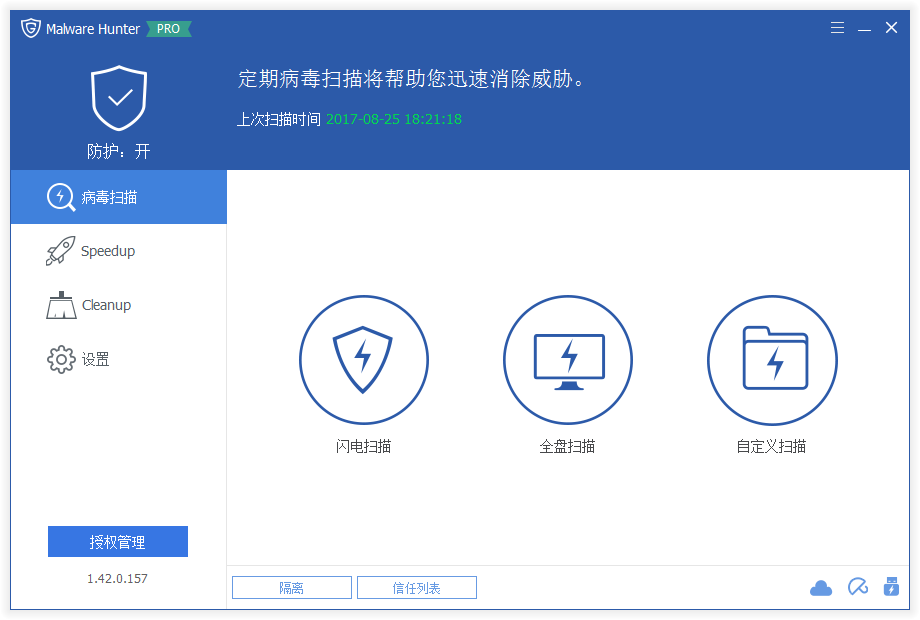920x620 pixels.
Task: Select the Cleanup brush icon
Action: click(x=60, y=304)
